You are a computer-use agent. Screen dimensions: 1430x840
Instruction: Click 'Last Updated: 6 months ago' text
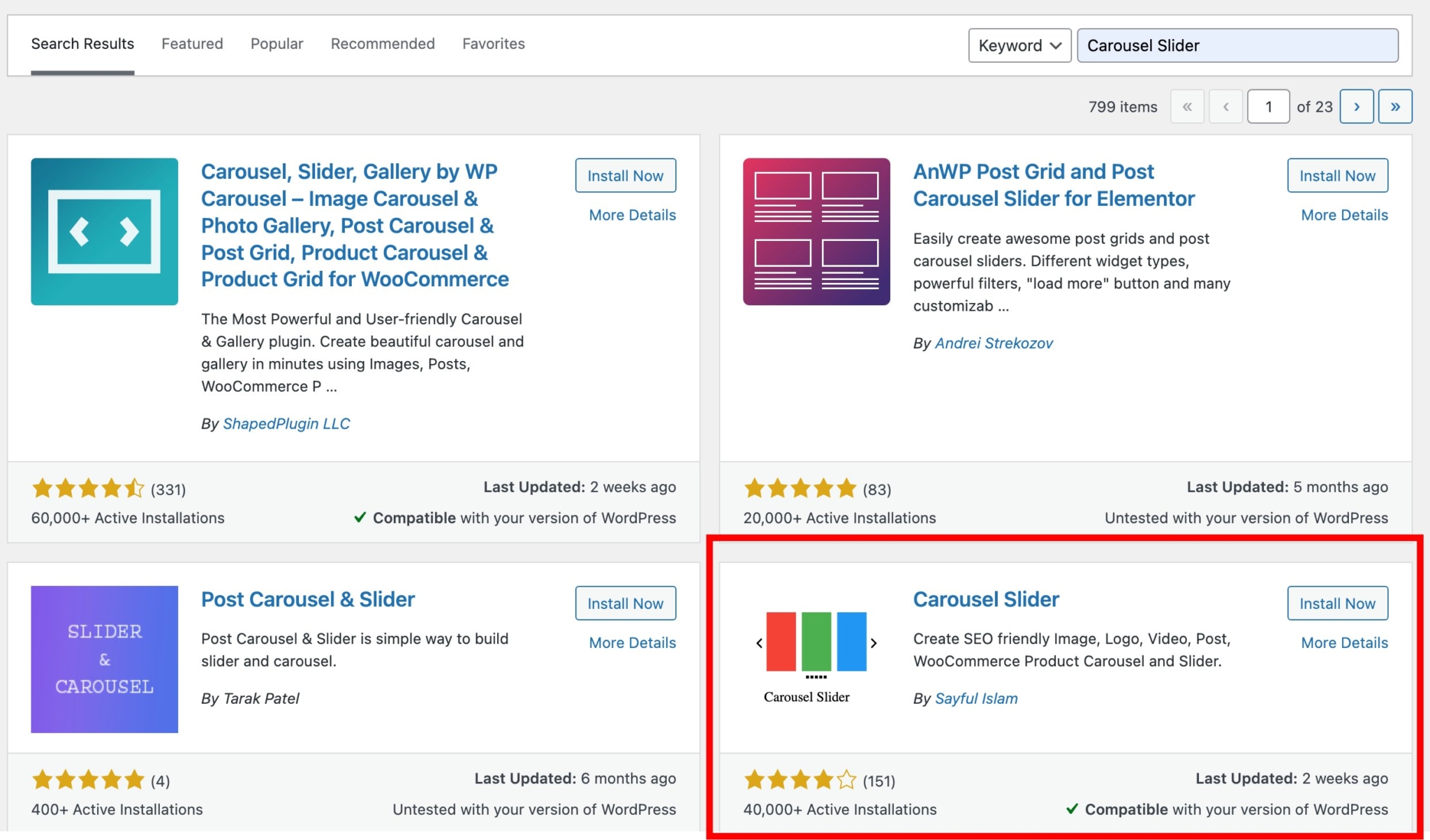pyautogui.click(x=575, y=779)
